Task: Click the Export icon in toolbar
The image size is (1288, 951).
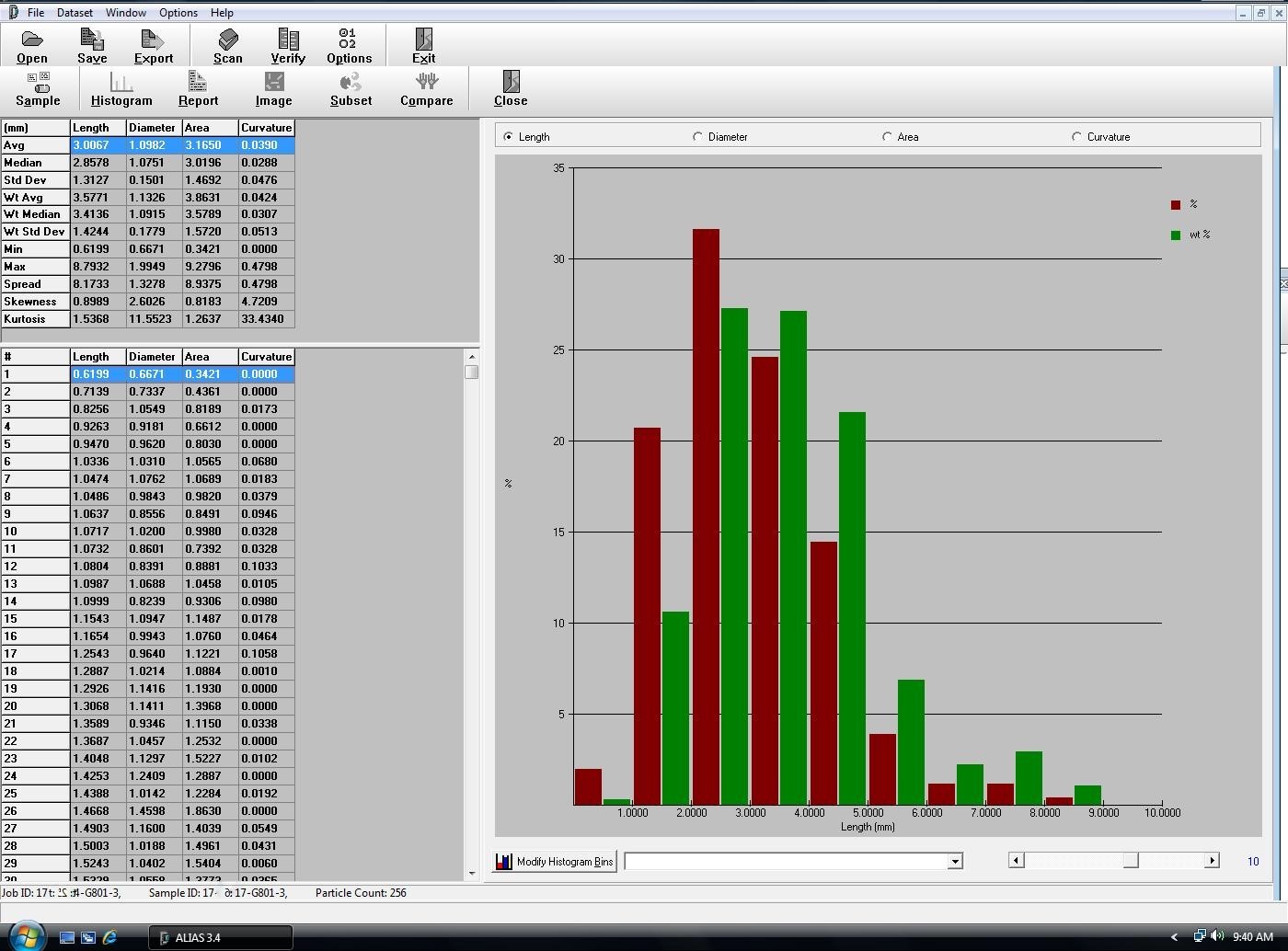Action: 153,40
